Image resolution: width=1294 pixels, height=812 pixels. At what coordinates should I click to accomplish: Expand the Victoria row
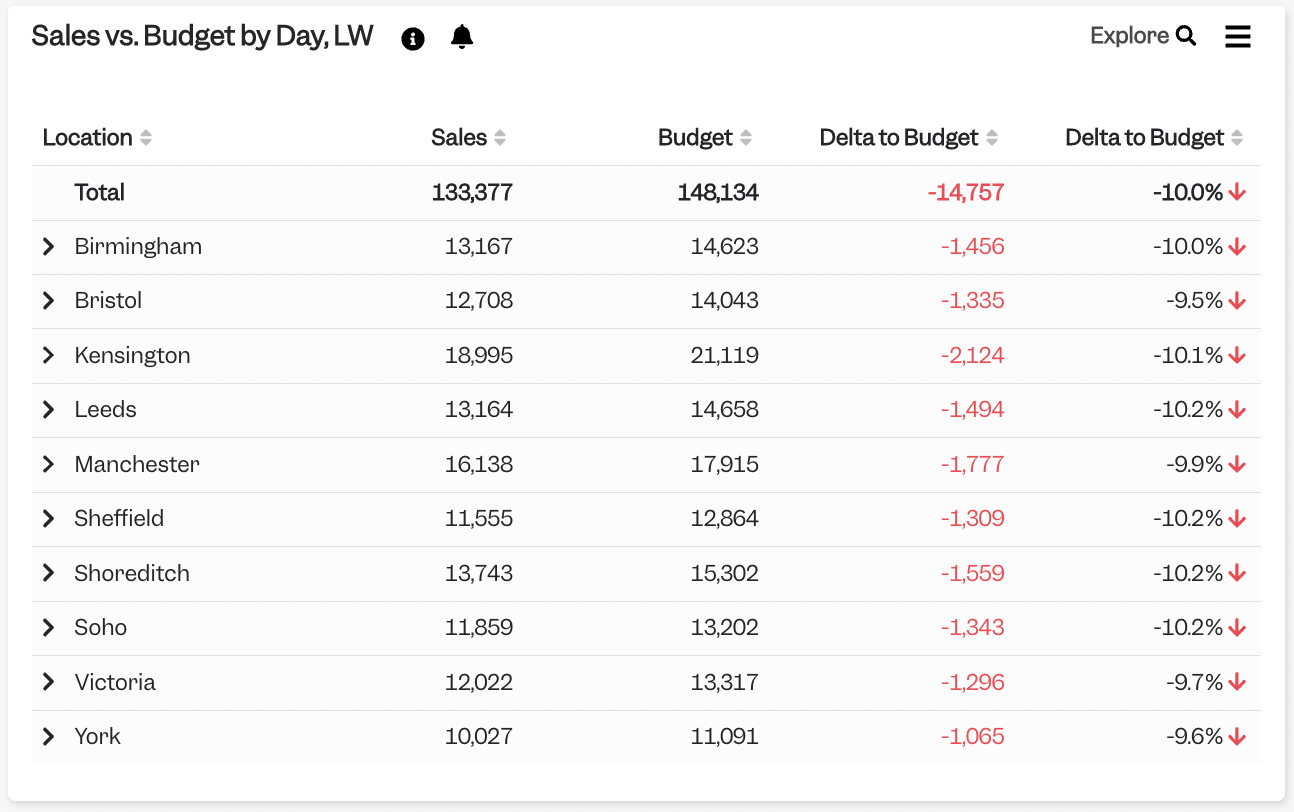(48, 682)
